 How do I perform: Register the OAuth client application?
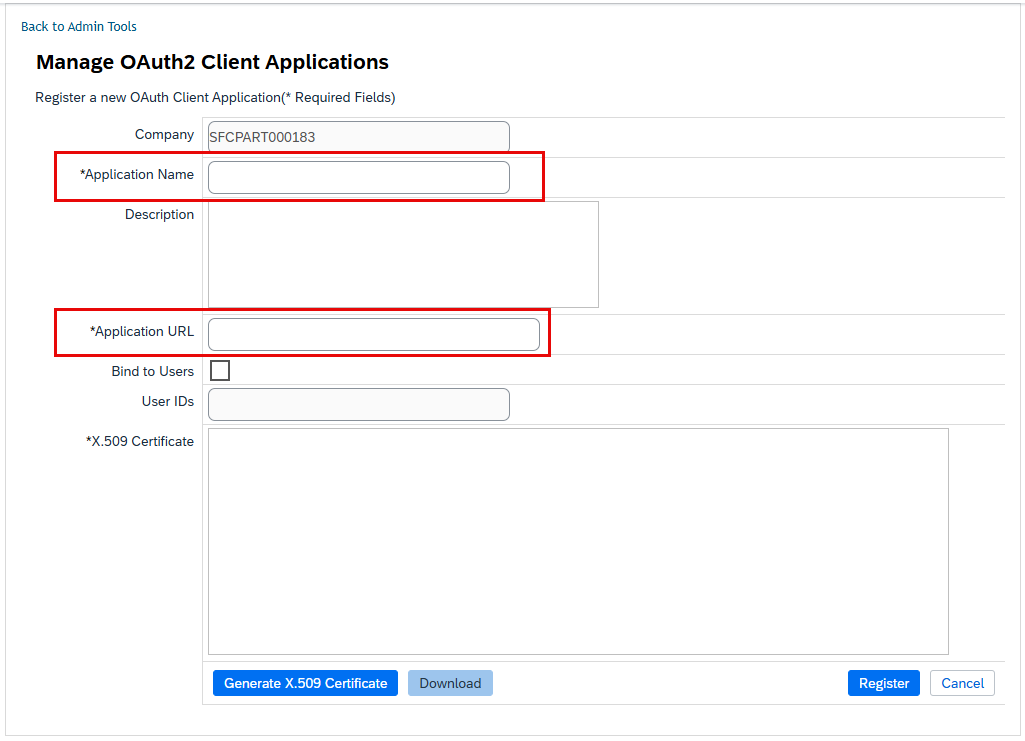[884, 683]
